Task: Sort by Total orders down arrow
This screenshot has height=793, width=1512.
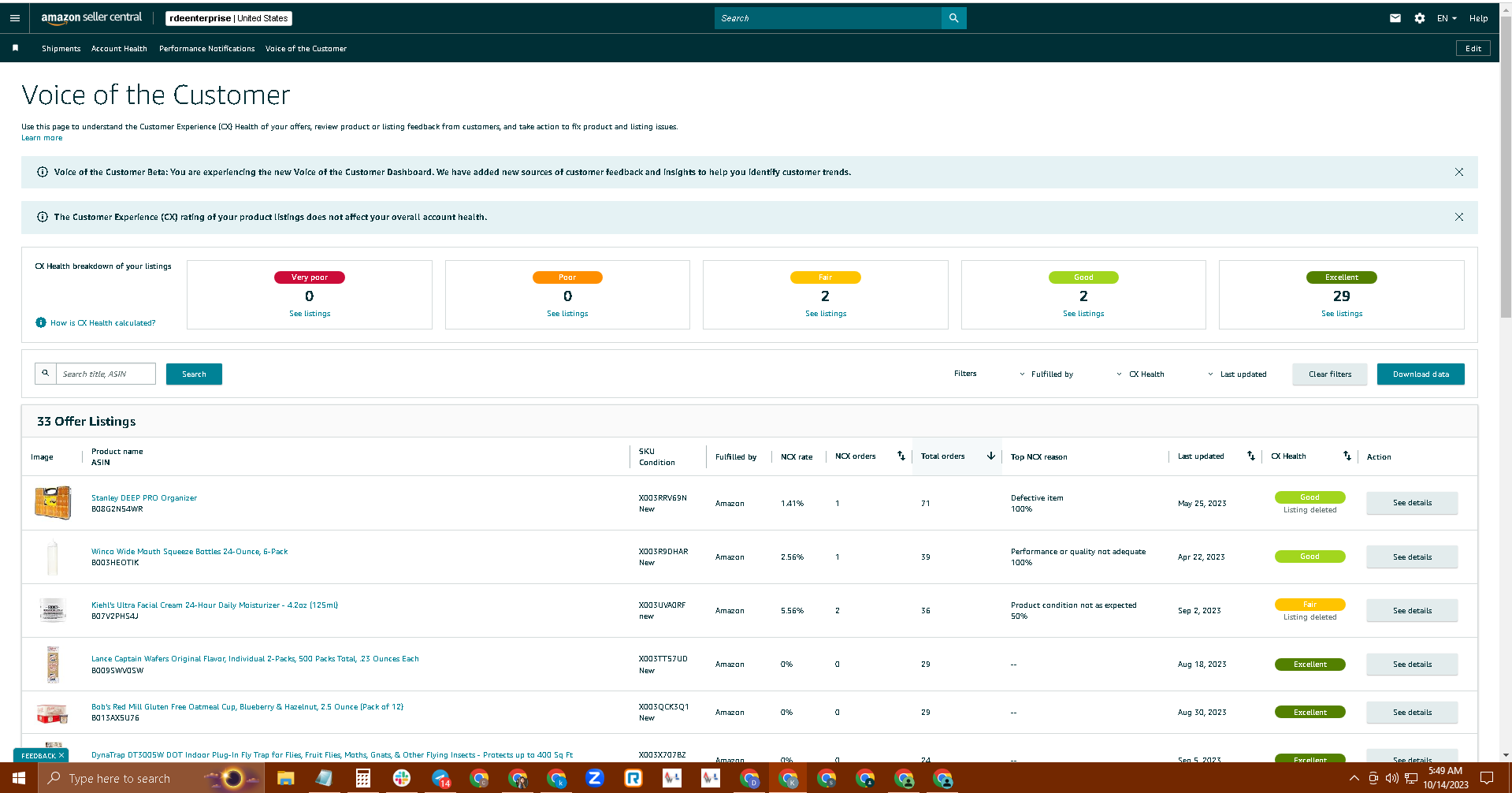Action: coord(990,456)
